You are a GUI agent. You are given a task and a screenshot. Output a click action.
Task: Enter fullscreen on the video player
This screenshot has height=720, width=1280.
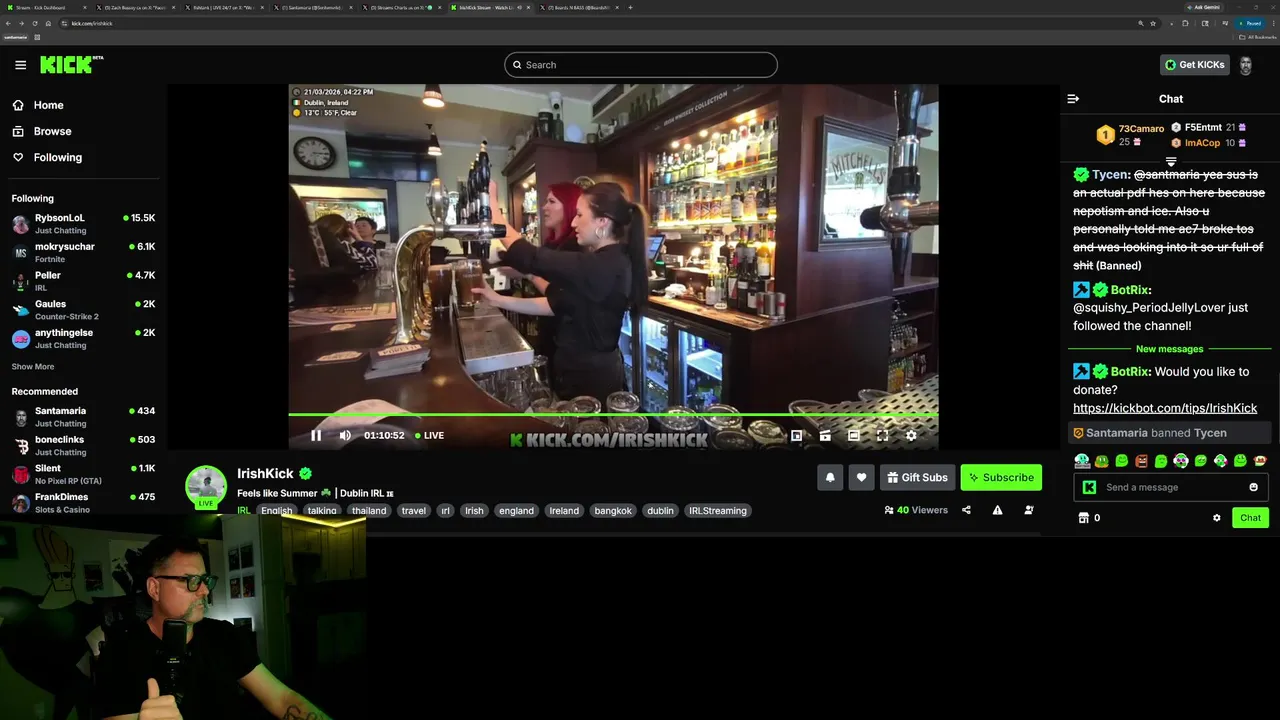(882, 435)
